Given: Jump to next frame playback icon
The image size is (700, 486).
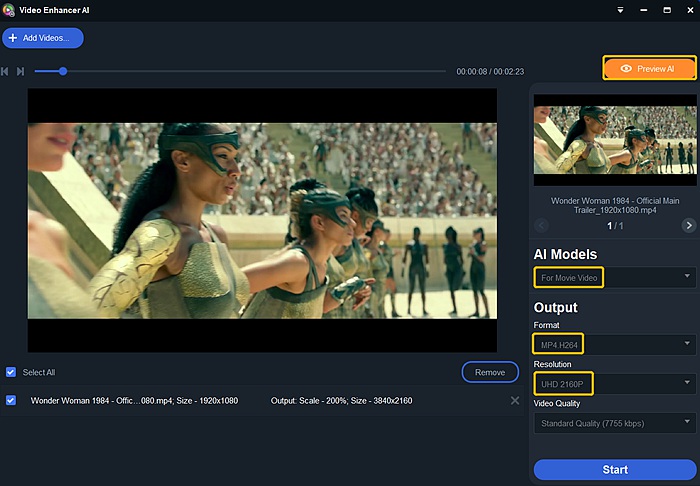Looking at the screenshot, I should coord(20,71).
